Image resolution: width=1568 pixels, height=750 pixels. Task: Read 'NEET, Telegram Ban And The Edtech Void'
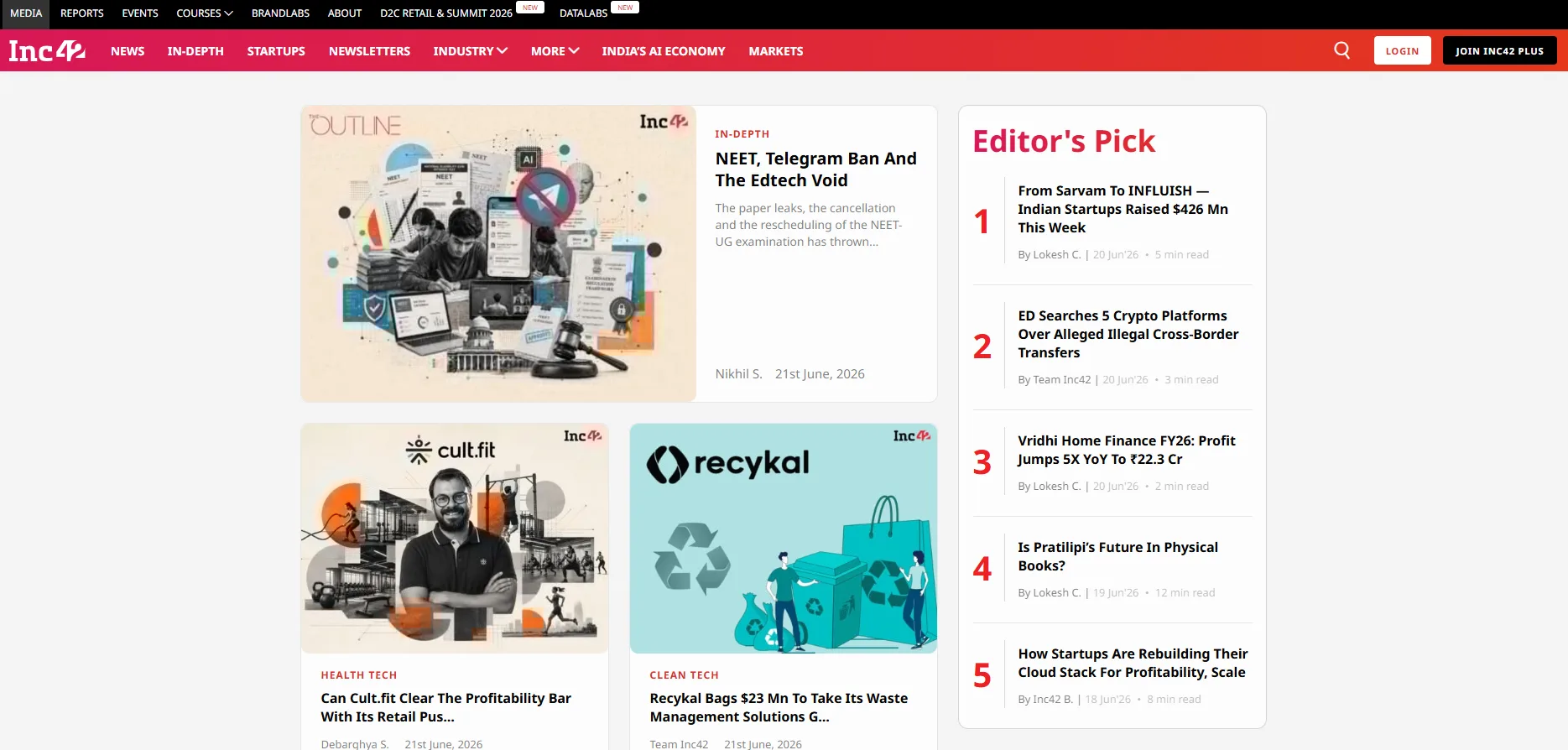click(x=816, y=169)
